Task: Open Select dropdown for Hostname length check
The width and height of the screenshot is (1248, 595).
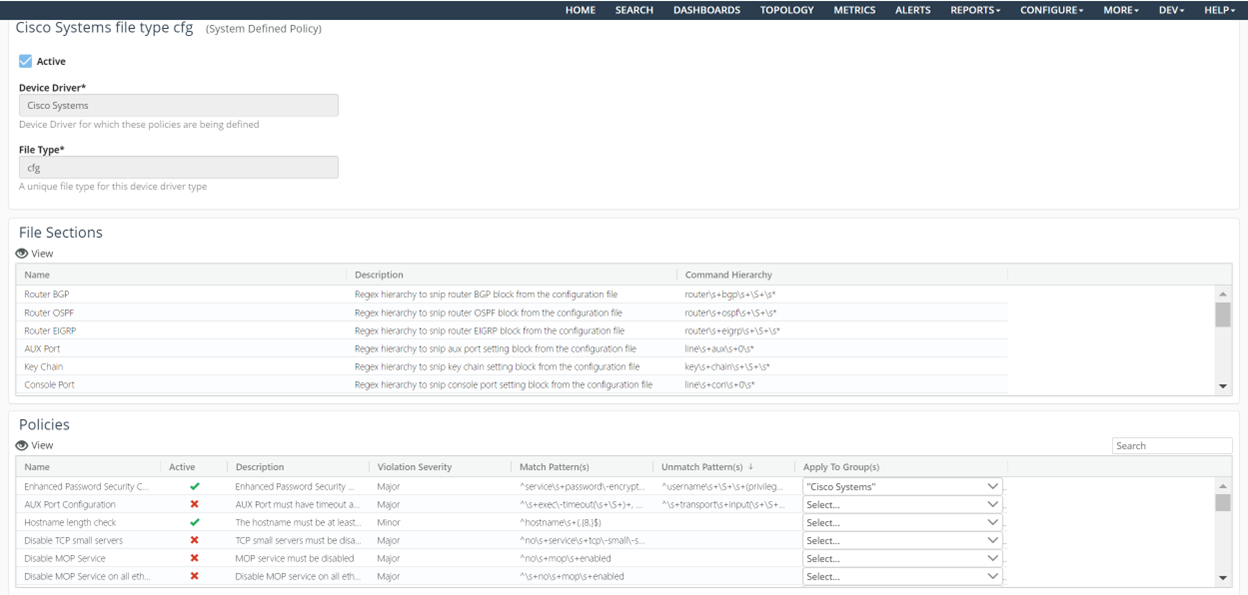Action: pos(901,523)
